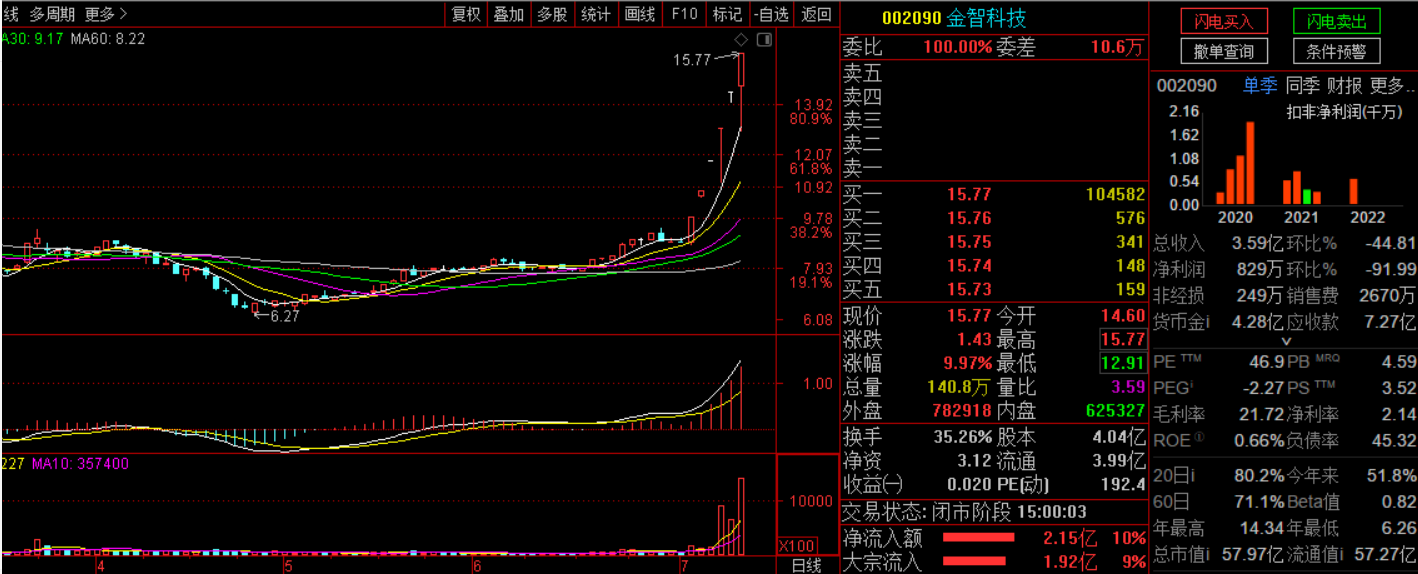Switch to 同季 same-quarter view
Screen dimensions: 1418x574
tap(1302, 86)
